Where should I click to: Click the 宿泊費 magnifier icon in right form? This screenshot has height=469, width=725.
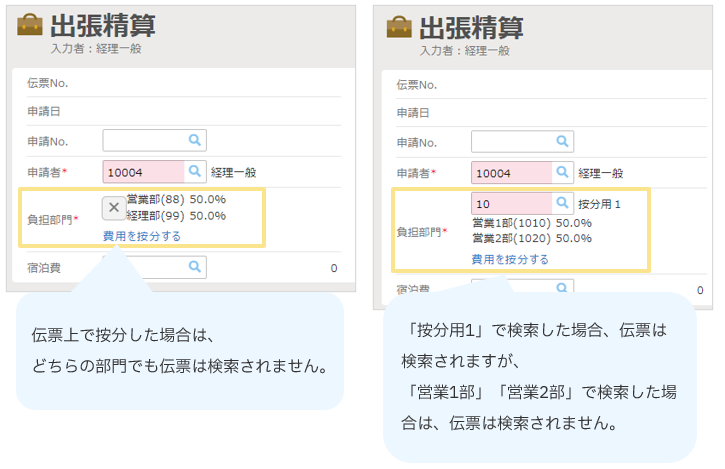[x=564, y=288]
